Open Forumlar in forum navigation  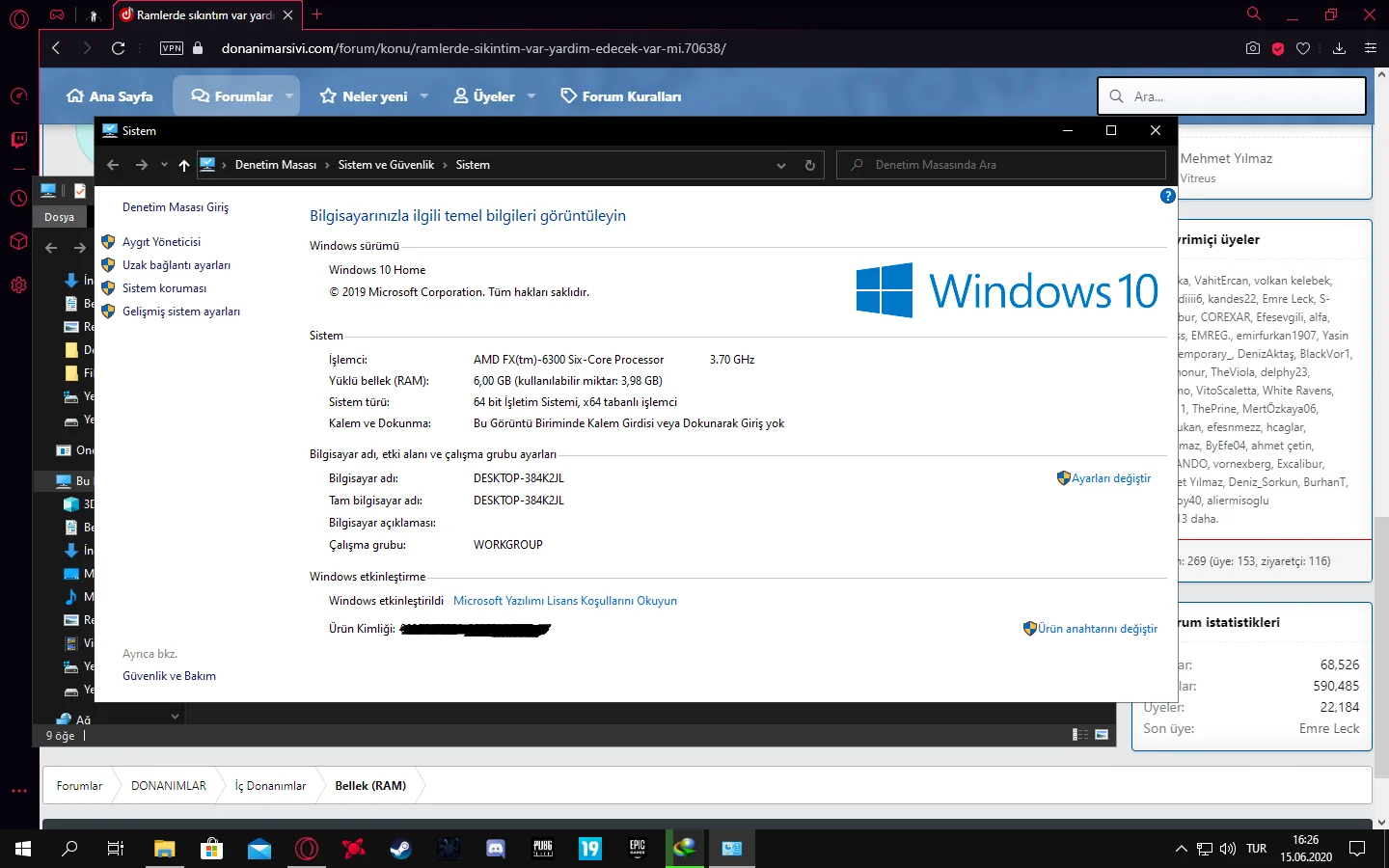pos(231,96)
